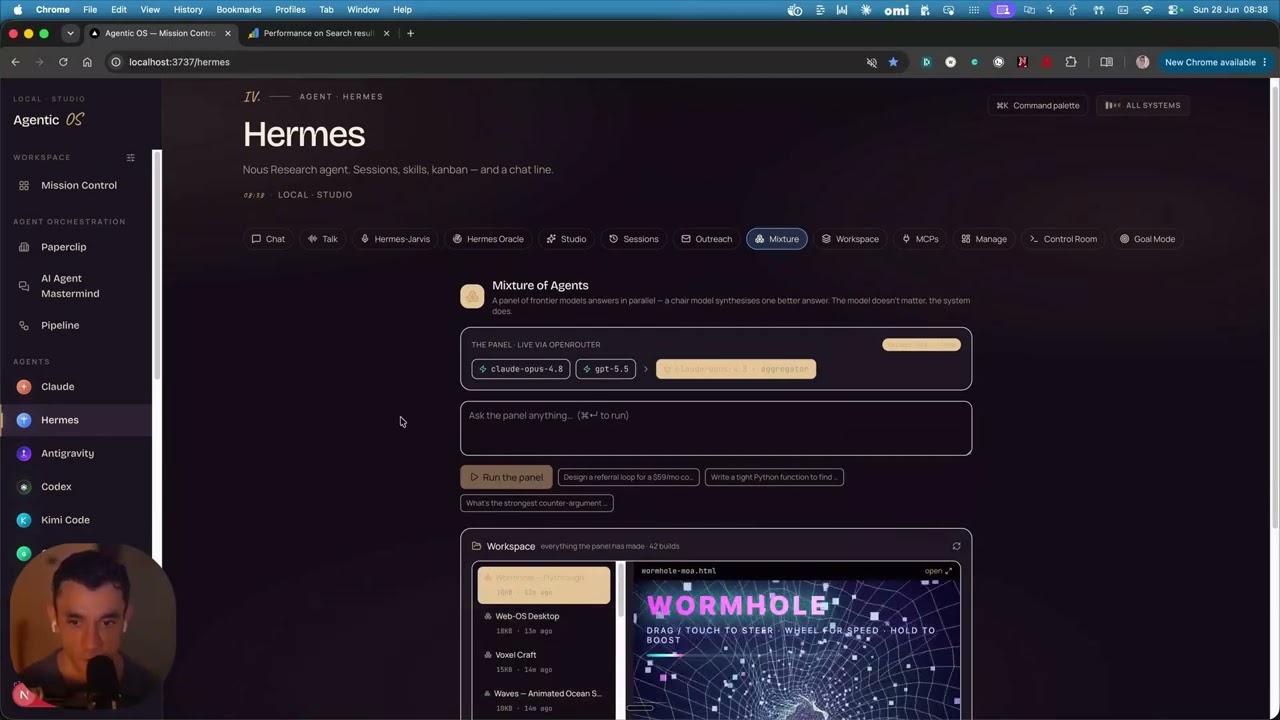Select the Claude agent
Image resolution: width=1280 pixels, height=720 pixels.
(57, 386)
